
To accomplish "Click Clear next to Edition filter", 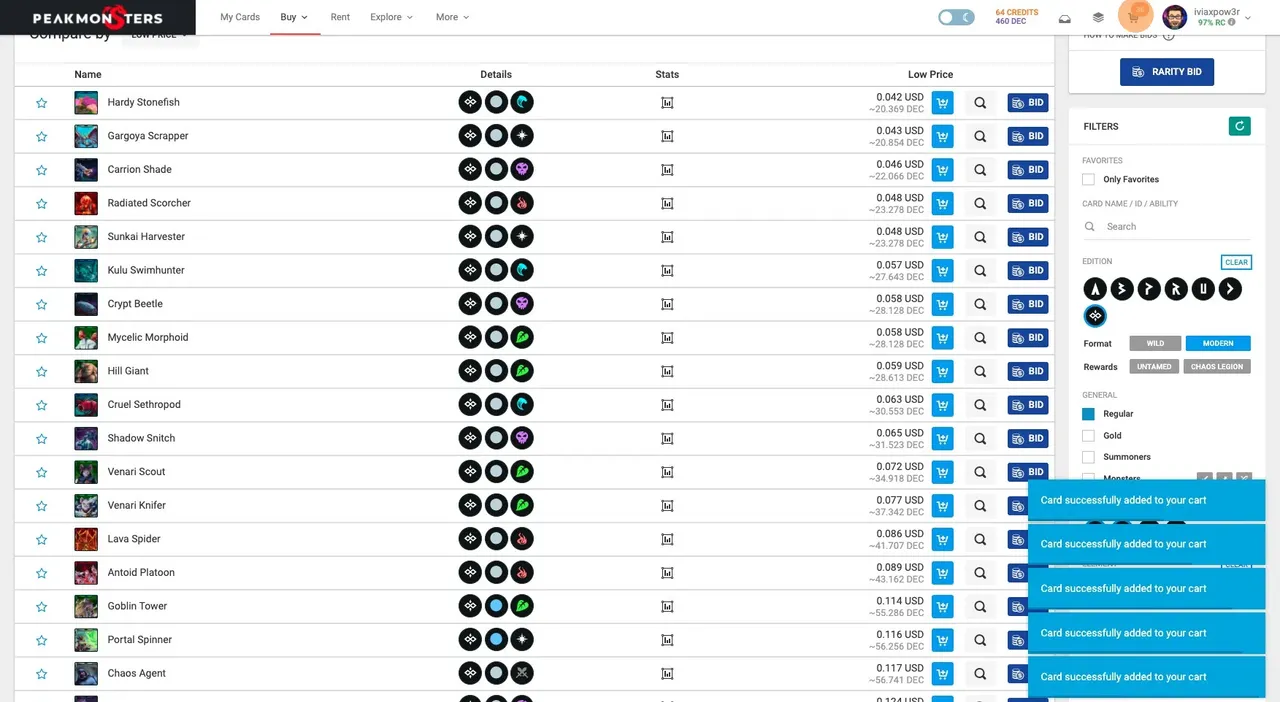I will [x=1236, y=262].
